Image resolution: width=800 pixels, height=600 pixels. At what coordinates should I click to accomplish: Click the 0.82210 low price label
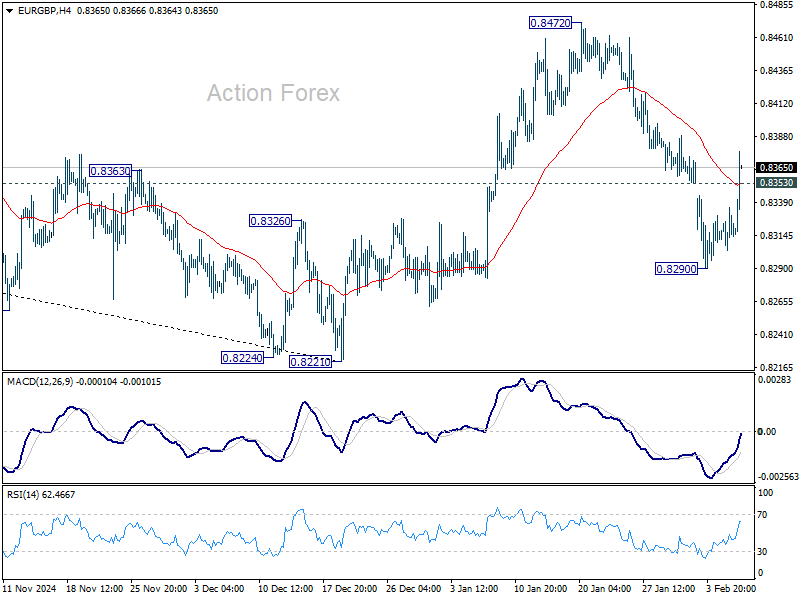(x=310, y=362)
